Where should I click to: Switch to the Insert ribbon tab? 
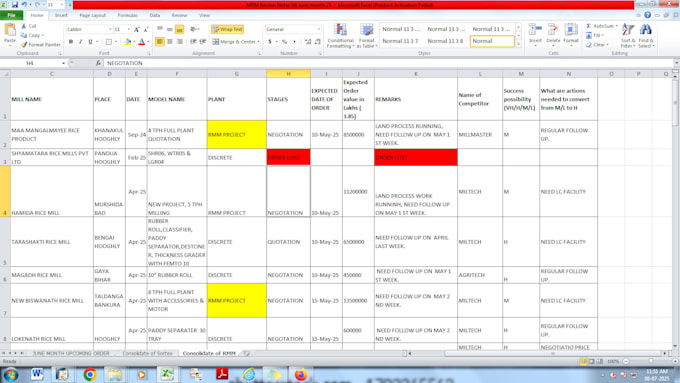point(61,15)
